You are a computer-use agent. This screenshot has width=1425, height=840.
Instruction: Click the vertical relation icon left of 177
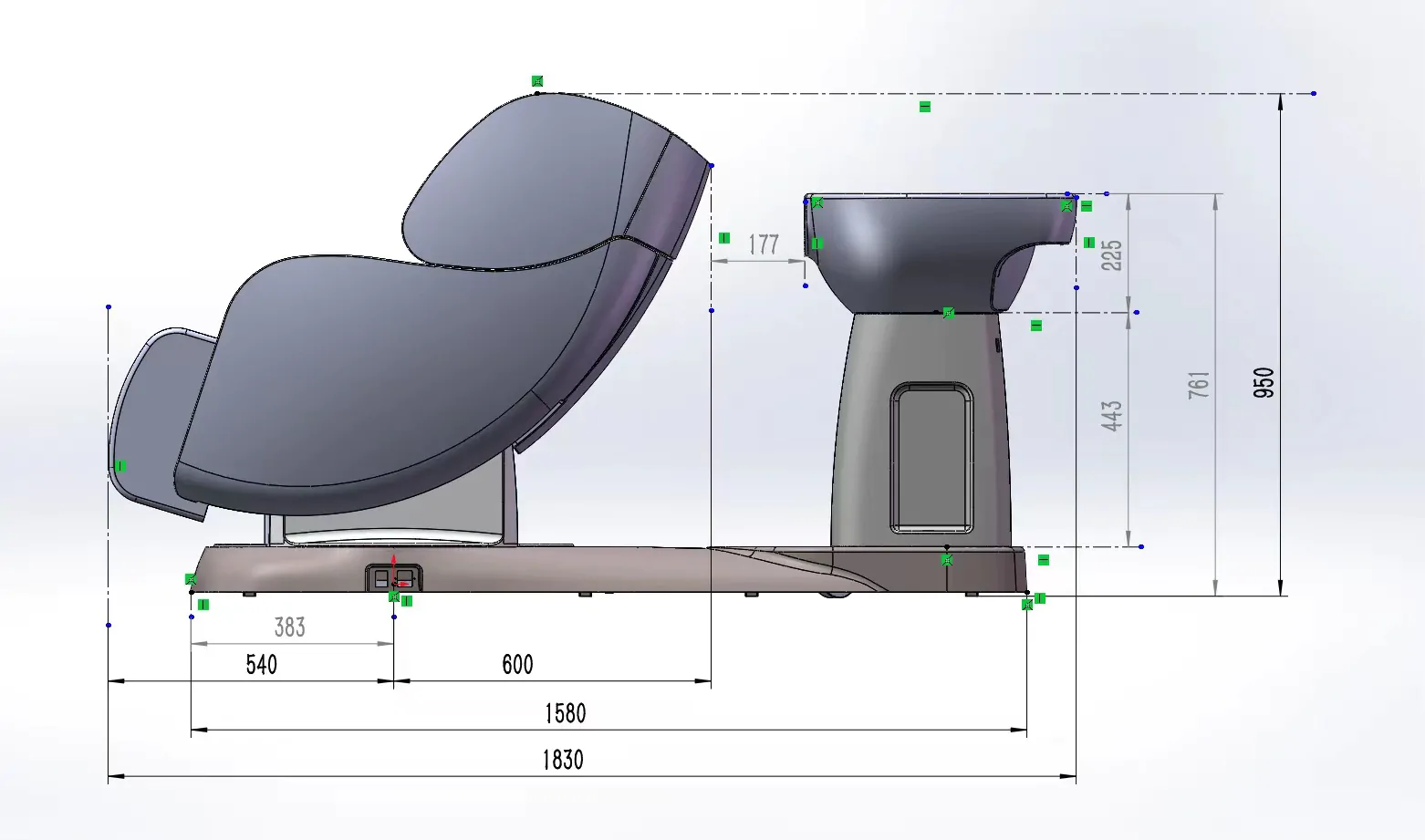[724, 238]
